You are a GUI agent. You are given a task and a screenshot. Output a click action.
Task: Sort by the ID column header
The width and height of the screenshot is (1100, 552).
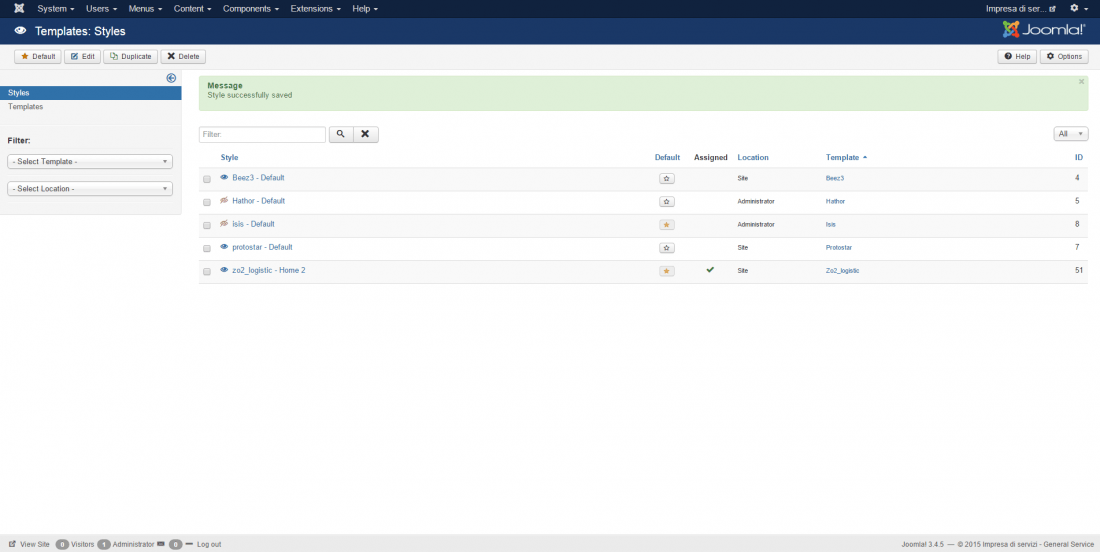[1079, 157]
